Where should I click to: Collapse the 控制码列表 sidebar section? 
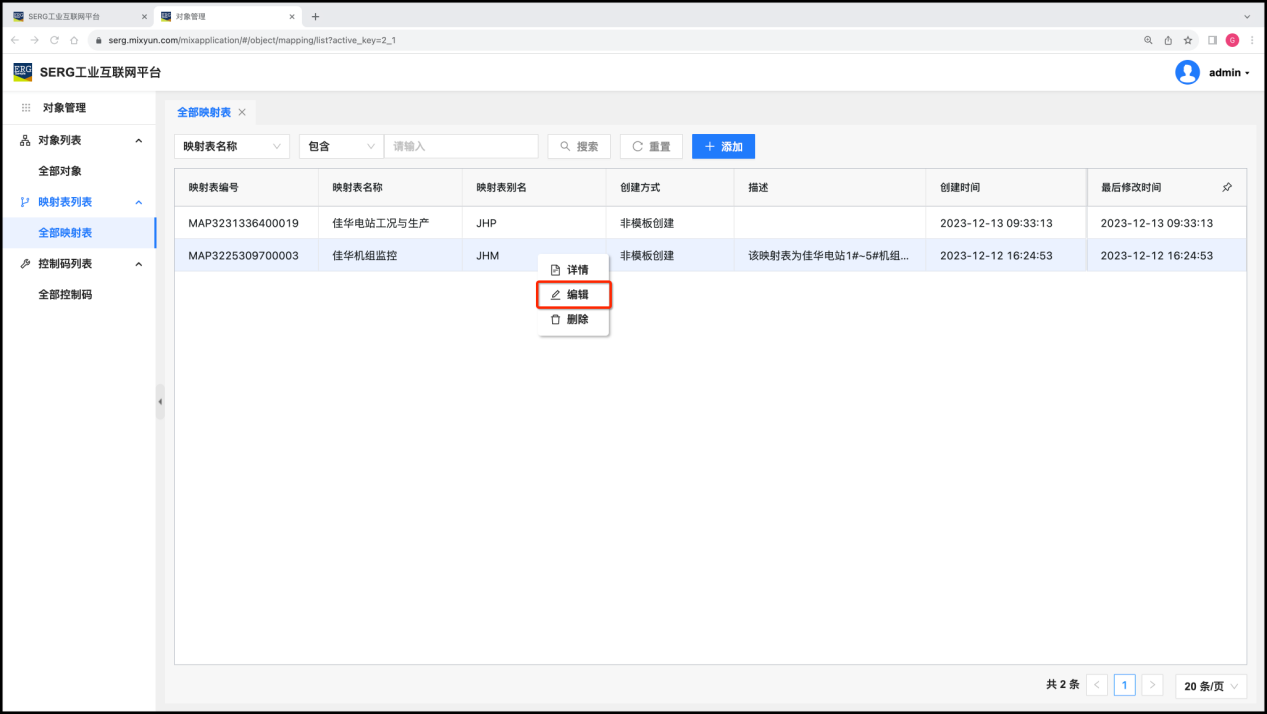pyautogui.click(x=138, y=264)
